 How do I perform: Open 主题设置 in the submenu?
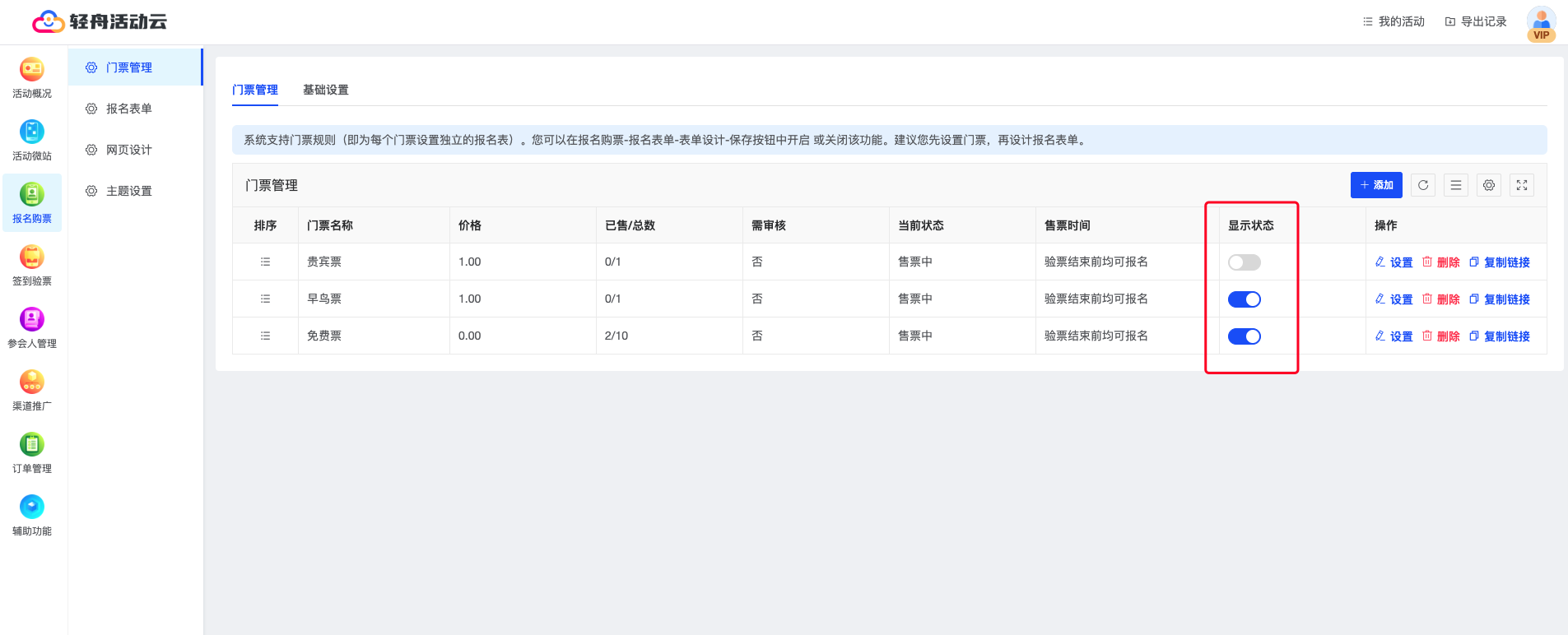pos(135,191)
